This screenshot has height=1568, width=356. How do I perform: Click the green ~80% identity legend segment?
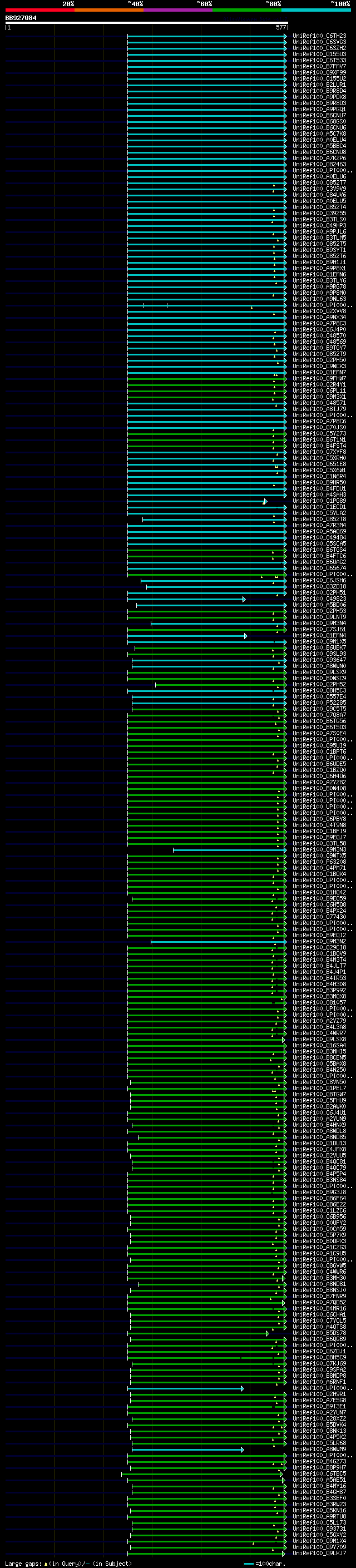pos(247,10)
